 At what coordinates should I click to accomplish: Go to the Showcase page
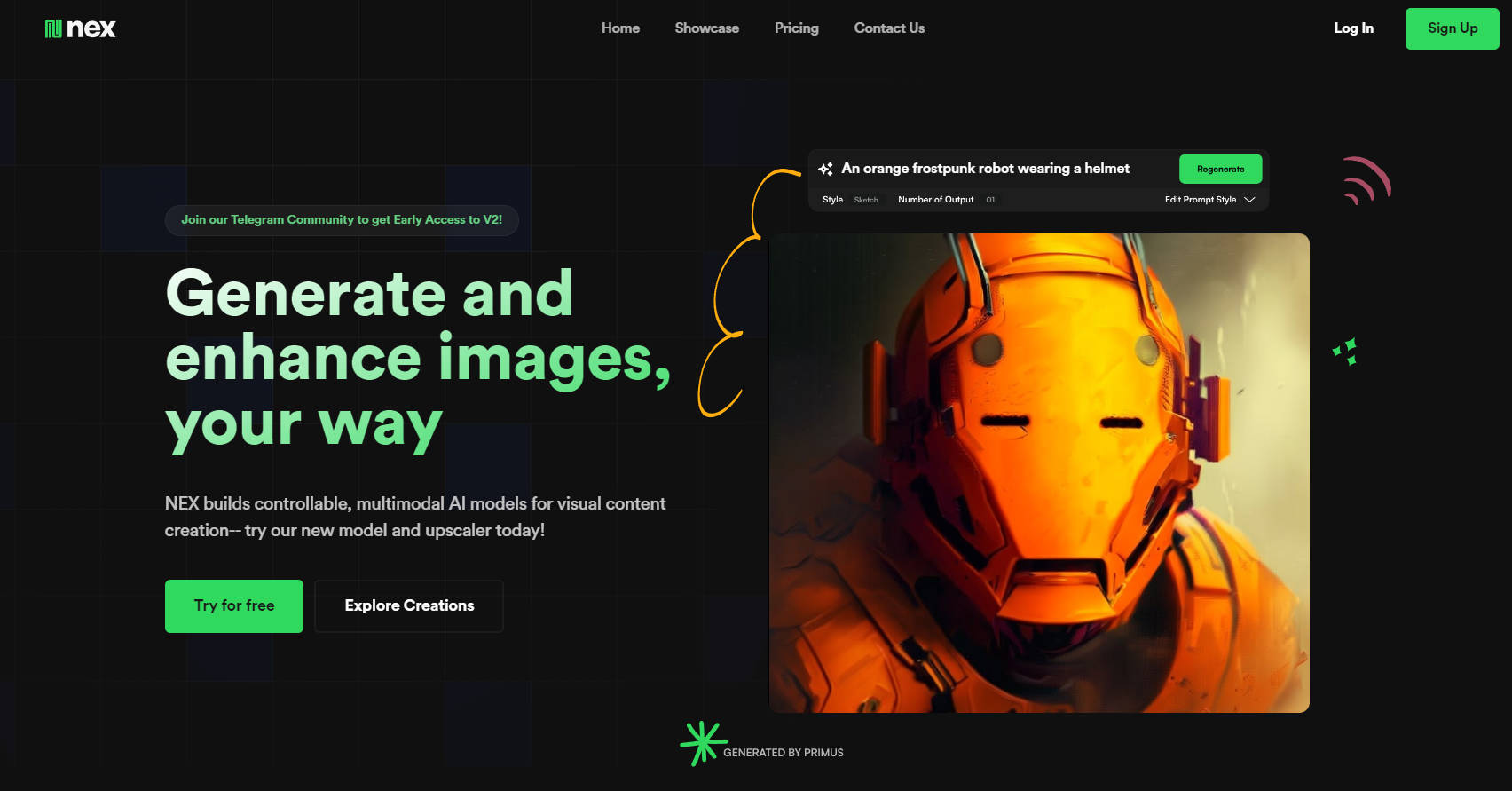click(x=706, y=28)
